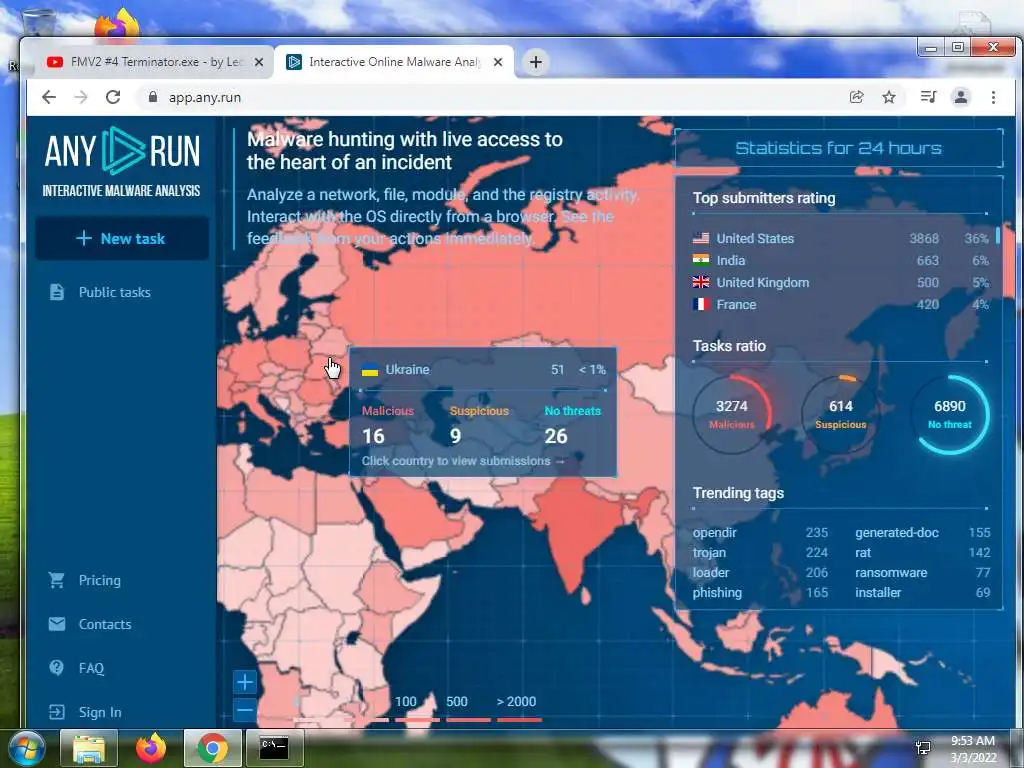Open the media control icon
The height and width of the screenshot is (768, 1024).
[928, 97]
